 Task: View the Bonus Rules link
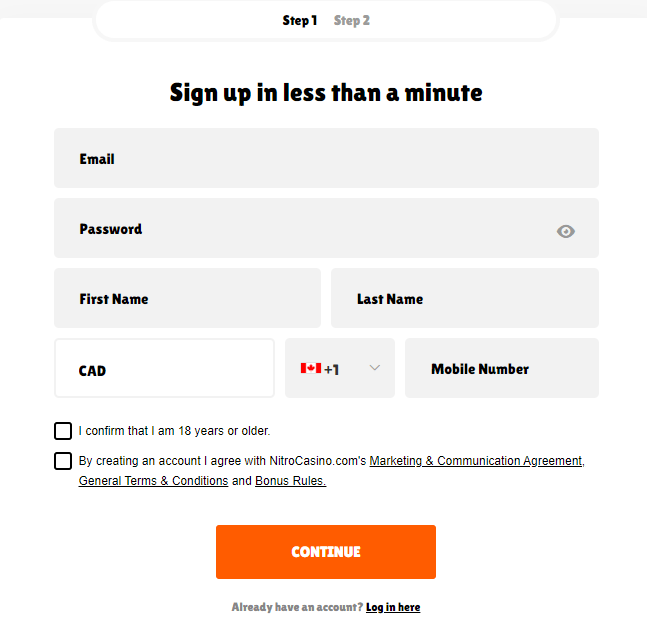290,481
